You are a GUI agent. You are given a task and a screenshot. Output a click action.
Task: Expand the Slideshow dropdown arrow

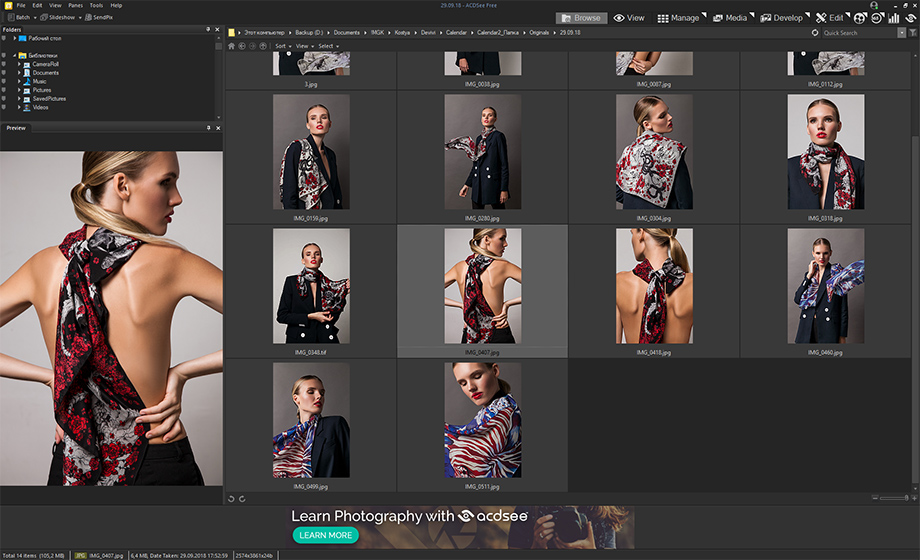pyautogui.click(x=80, y=18)
